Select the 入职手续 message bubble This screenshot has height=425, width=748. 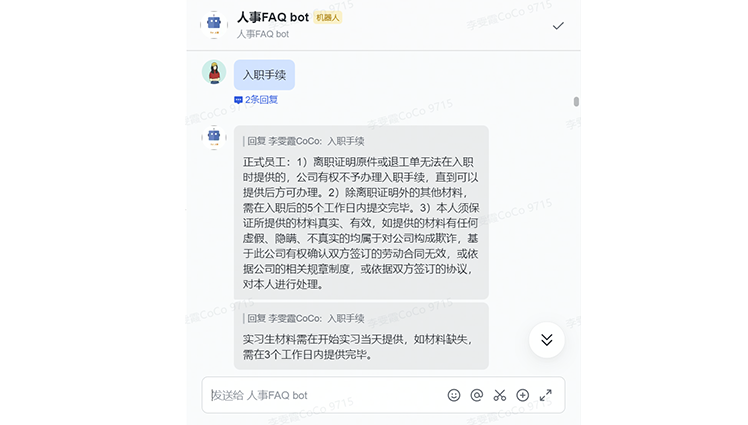264,75
